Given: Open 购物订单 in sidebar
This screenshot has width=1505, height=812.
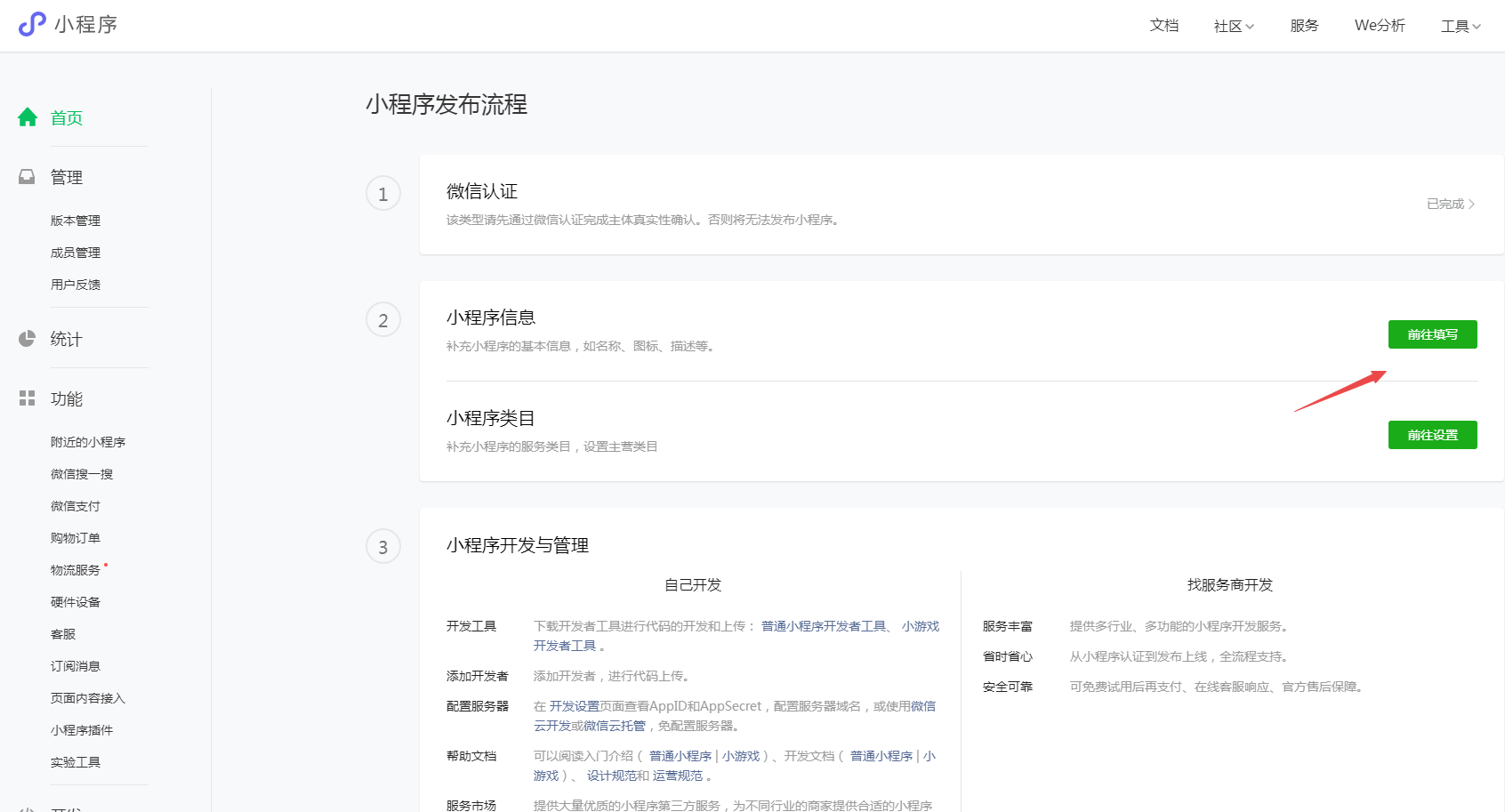Looking at the screenshot, I should [76, 538].
